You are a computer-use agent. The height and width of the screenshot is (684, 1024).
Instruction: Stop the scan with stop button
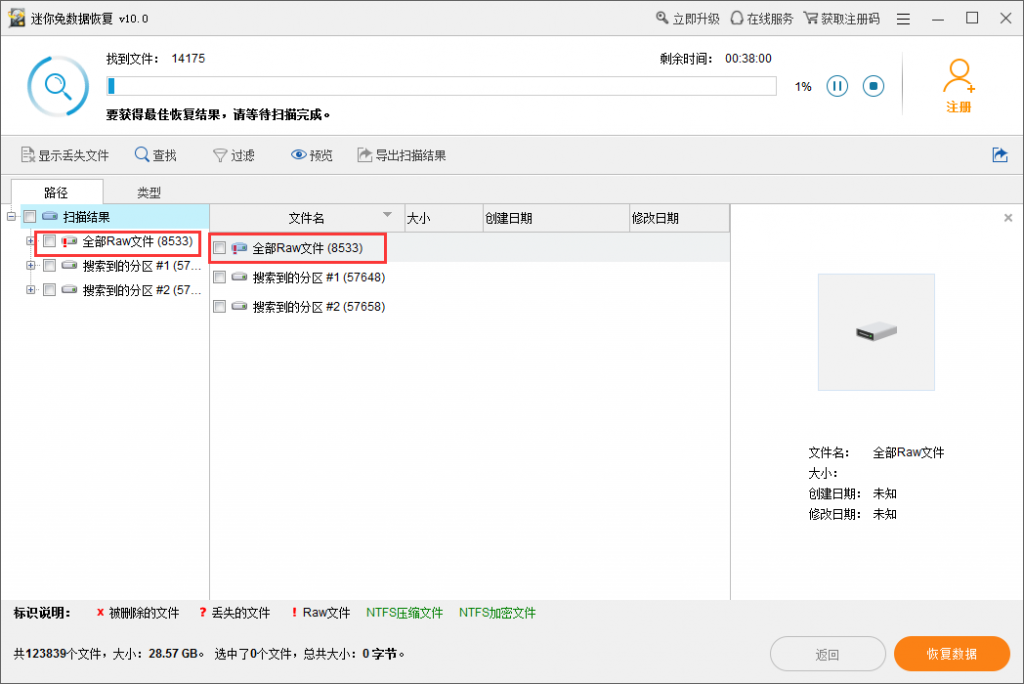tap(873, 86)
